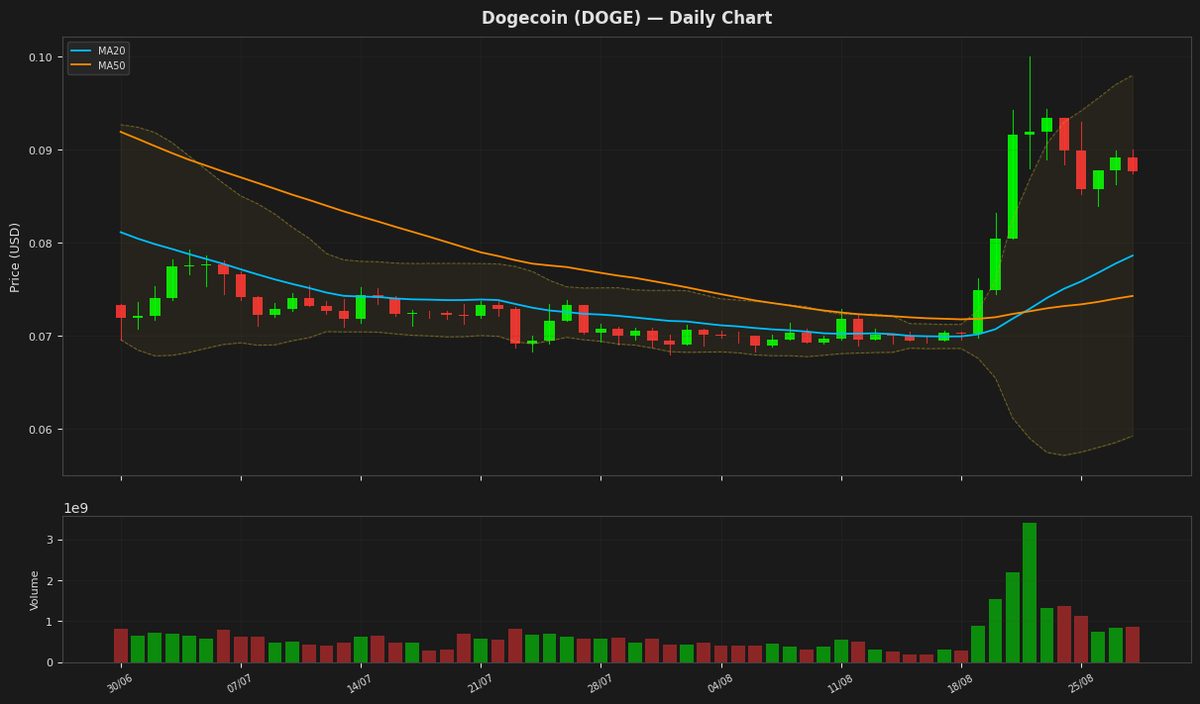Screen dimensions: 1200x704
Task: Click the 0.08 price axis tick label
Action: tap(41, 243)
